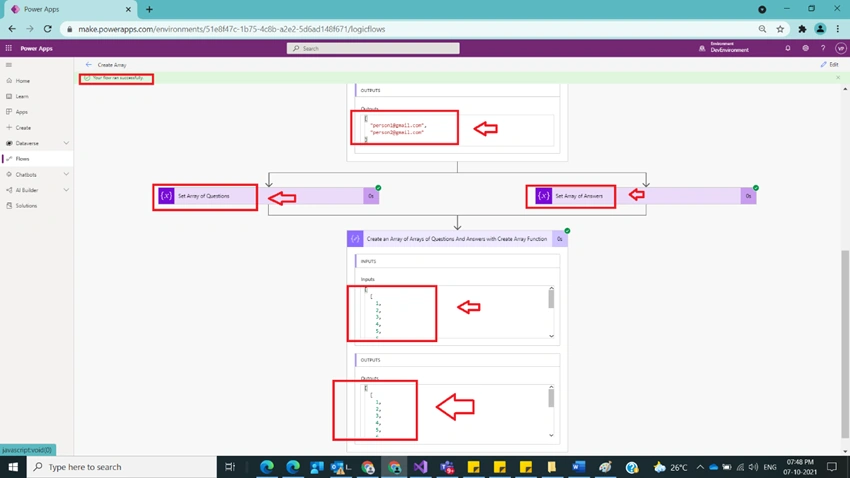Open the Windows Start menu
The image size is (850, 478).
pyautogui.click(x=13, y=467)
